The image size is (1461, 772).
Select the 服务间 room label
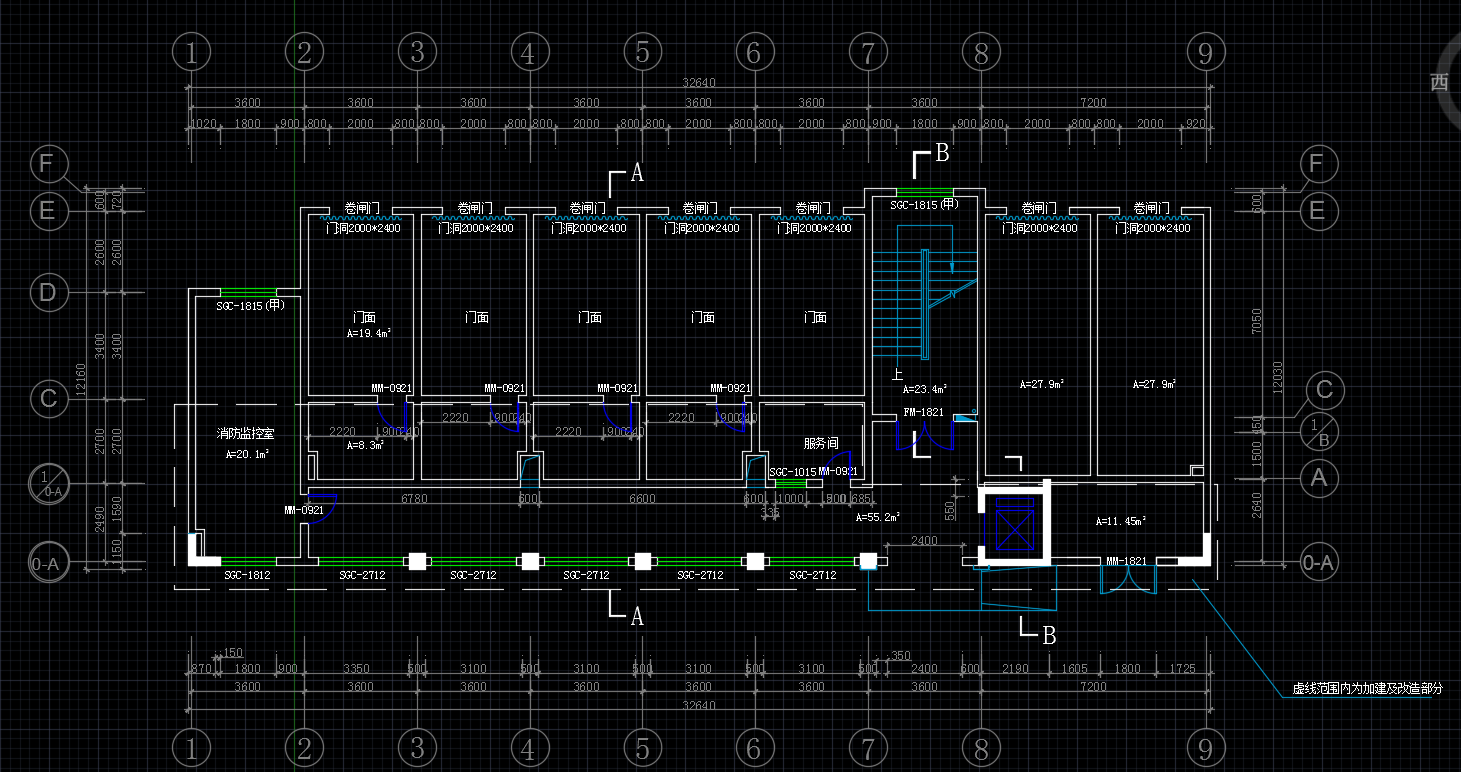coord(820,442)
